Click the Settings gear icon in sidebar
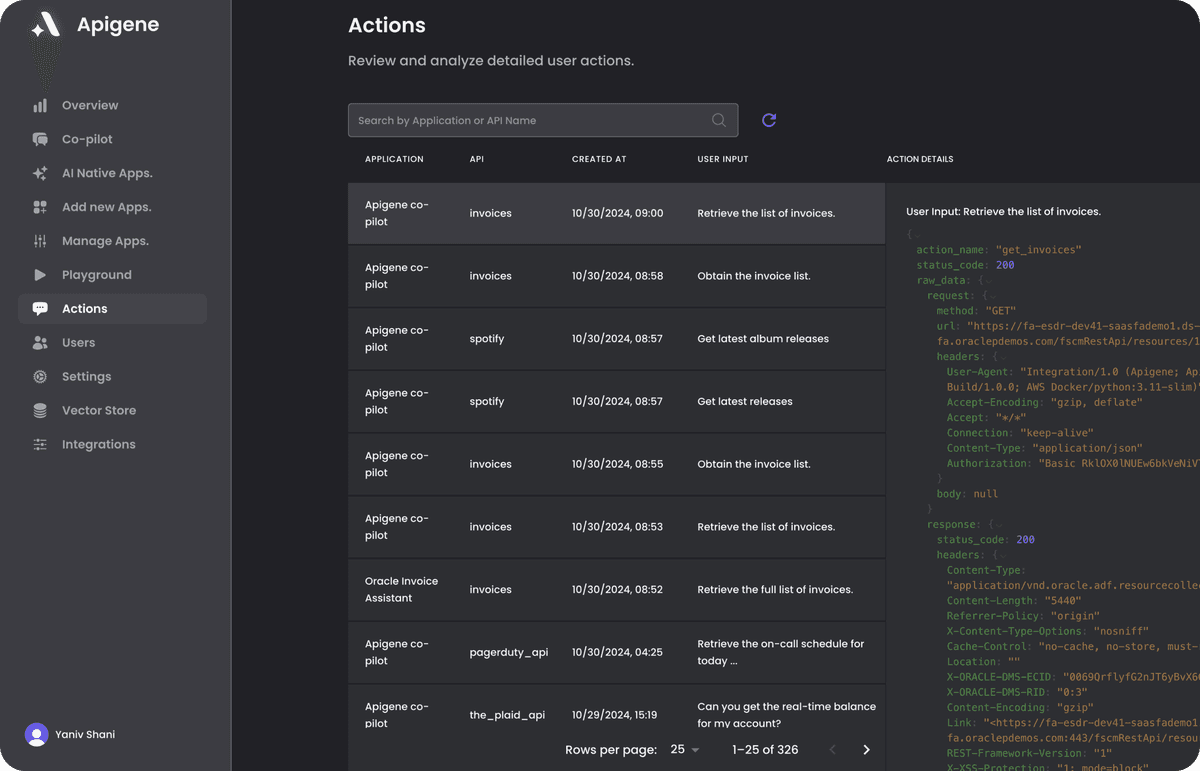 (40, 377)
